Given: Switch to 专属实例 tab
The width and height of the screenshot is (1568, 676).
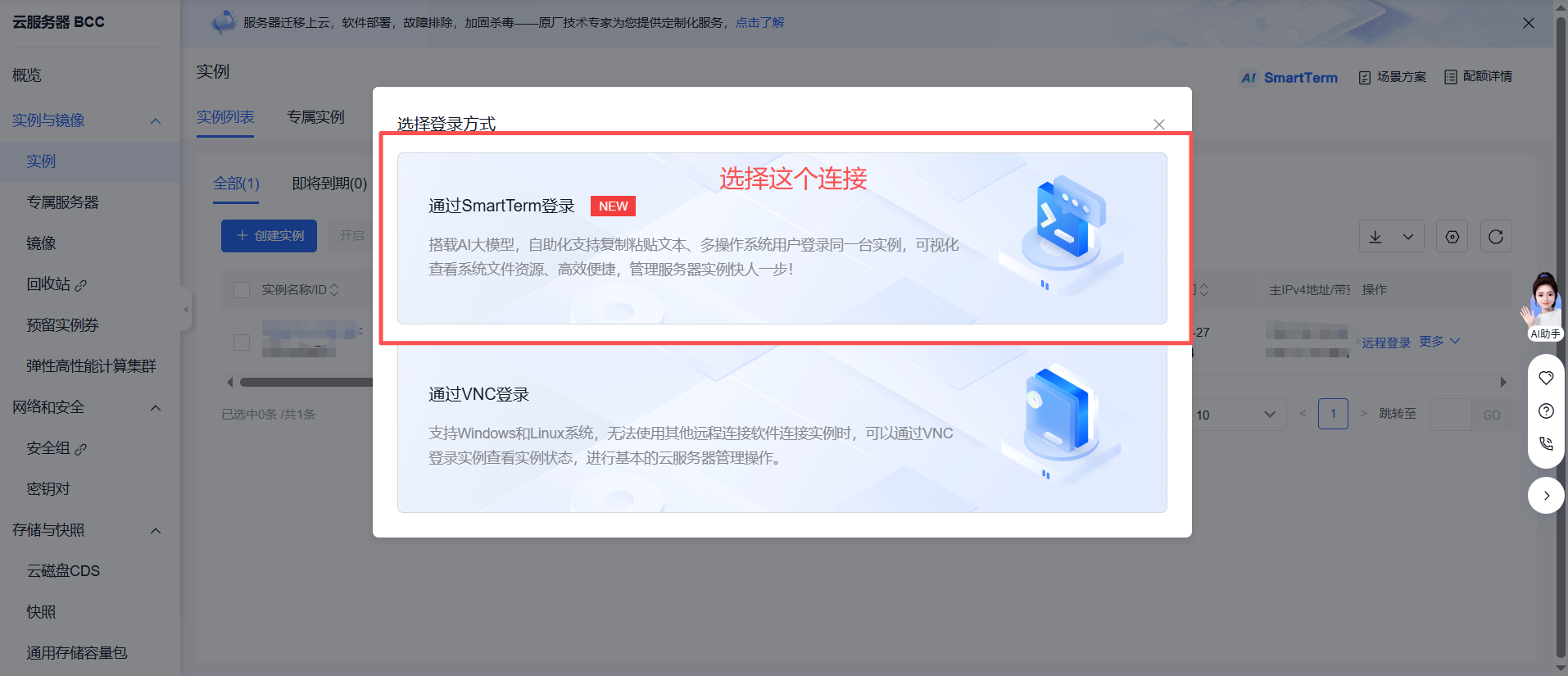Looking at the screenshot, I should coord(315,117).
